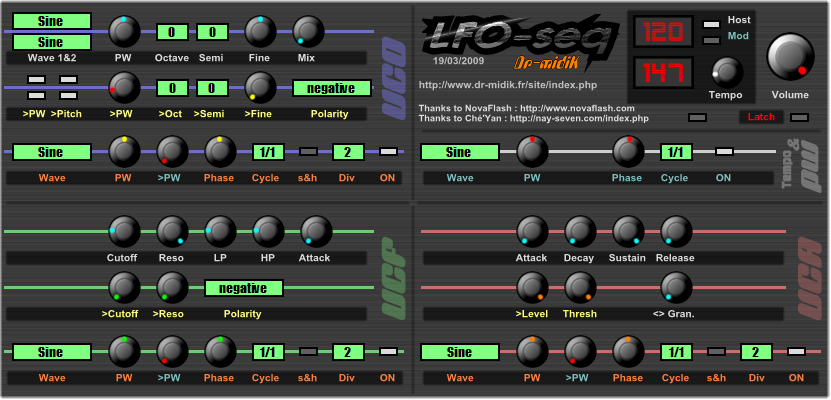The width and height of the screenshot is (831, 400).
Task: Open the VCF LFO Wave Sine selector
Action: point(52,352)
